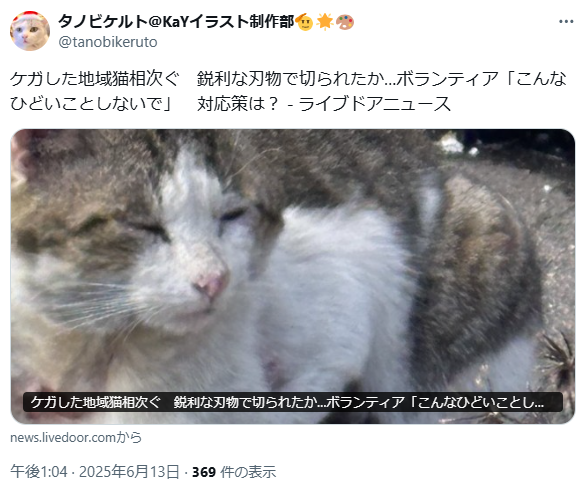Click the Santa hat on the avatar
This screenshot has height=490, width=584.
point(30,16)
